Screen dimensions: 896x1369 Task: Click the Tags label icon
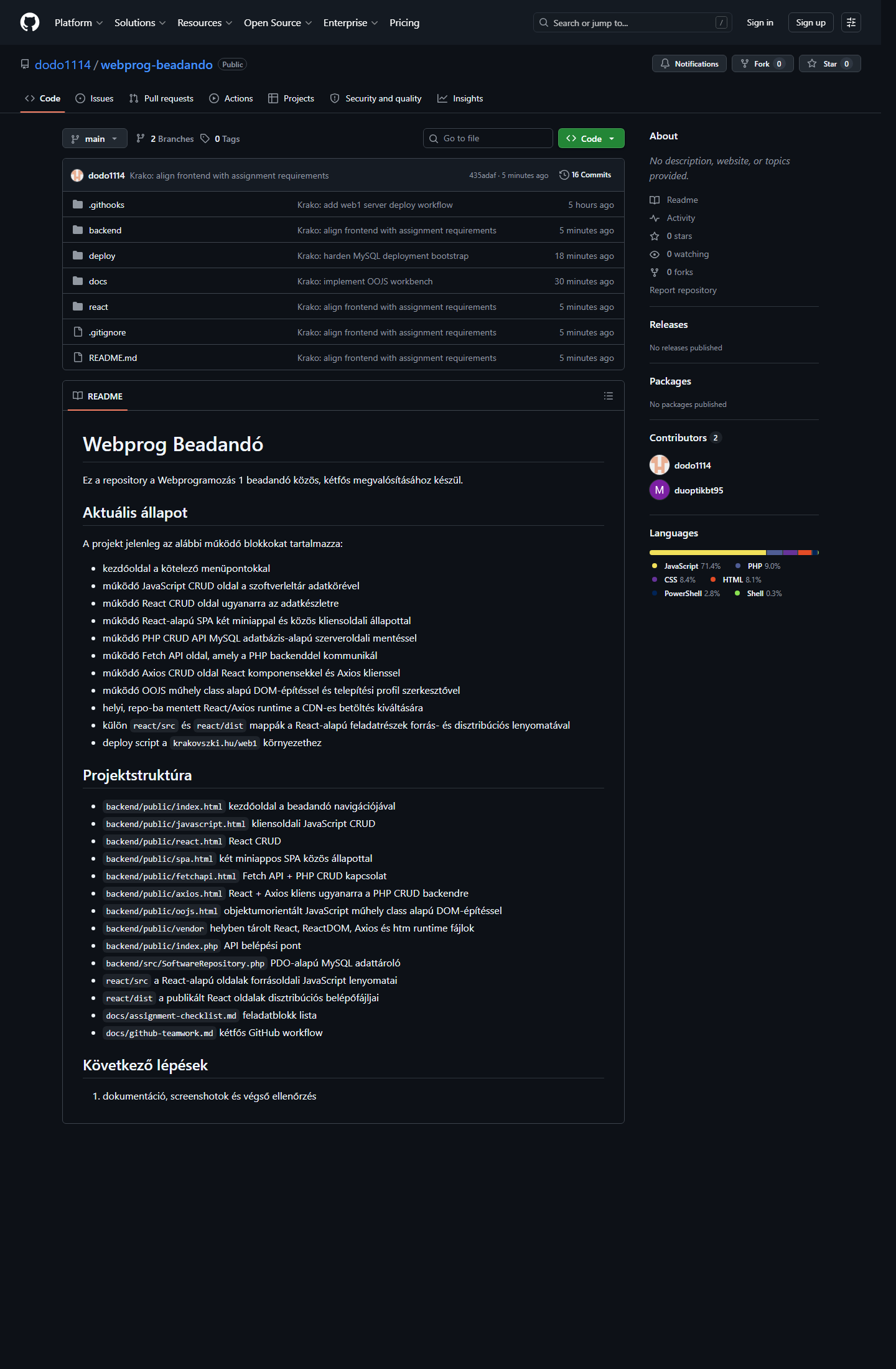205,139
